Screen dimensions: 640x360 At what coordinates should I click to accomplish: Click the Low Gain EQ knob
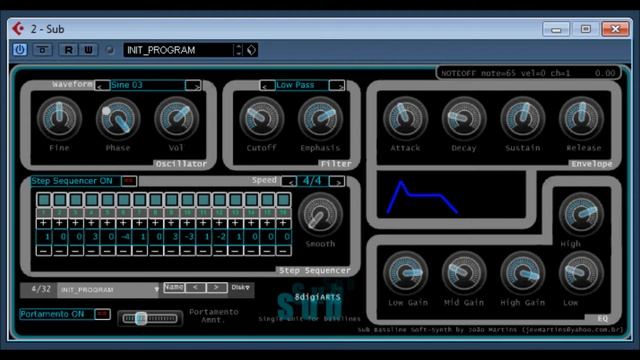coord(405,273)
